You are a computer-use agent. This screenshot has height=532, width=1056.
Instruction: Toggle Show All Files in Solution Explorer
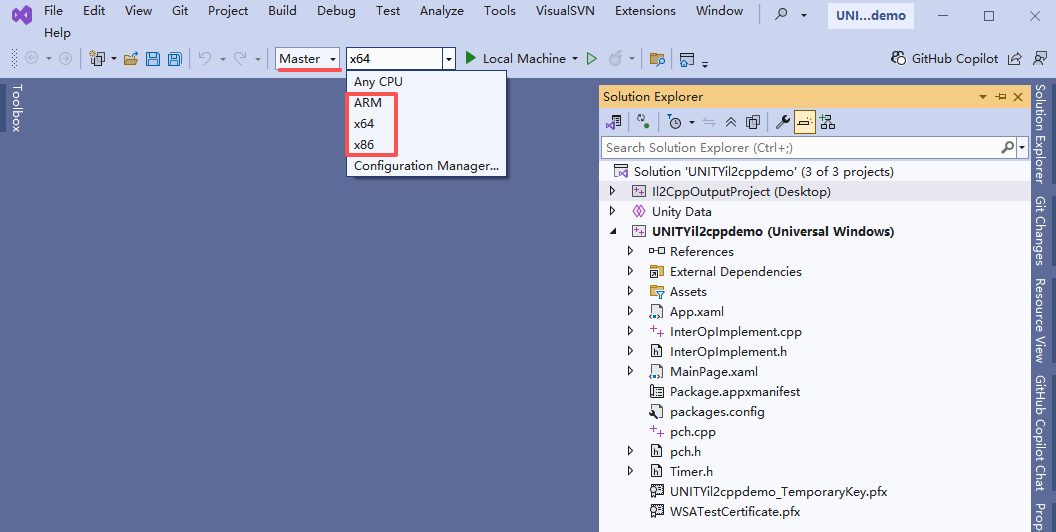[753, 122]
